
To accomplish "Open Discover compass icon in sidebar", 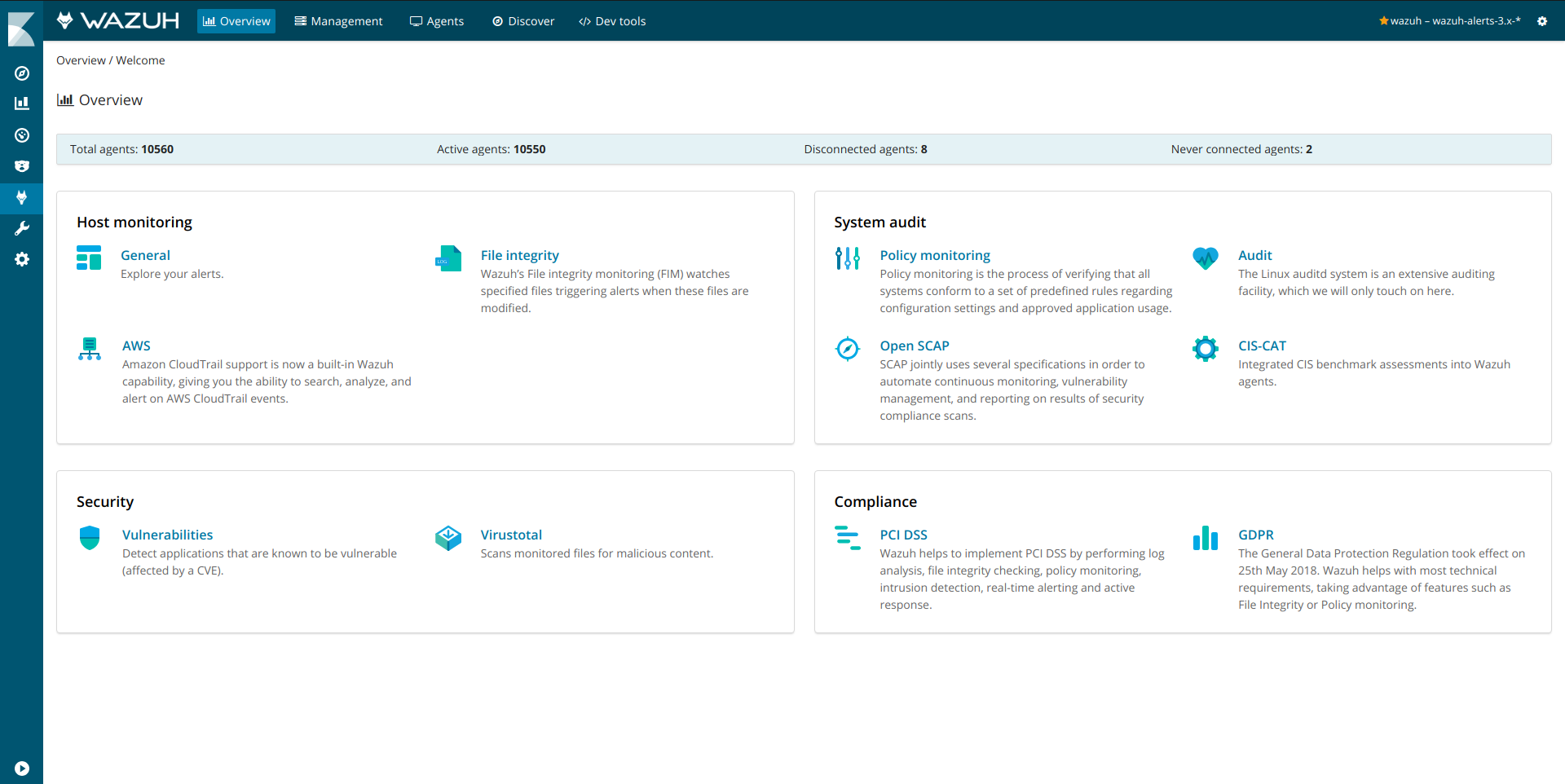I will 22,73.
